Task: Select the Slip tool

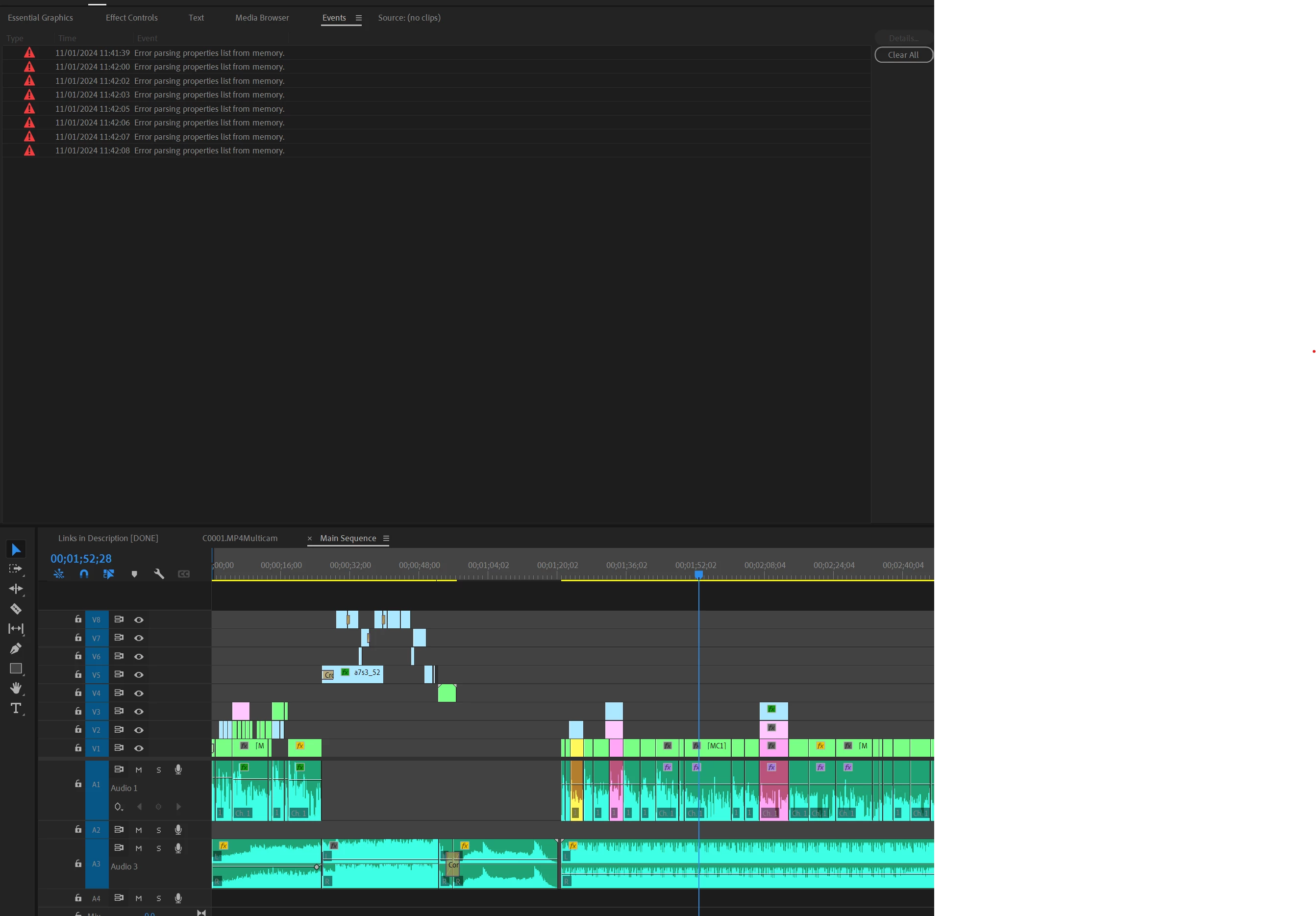Action: (16, 628)
